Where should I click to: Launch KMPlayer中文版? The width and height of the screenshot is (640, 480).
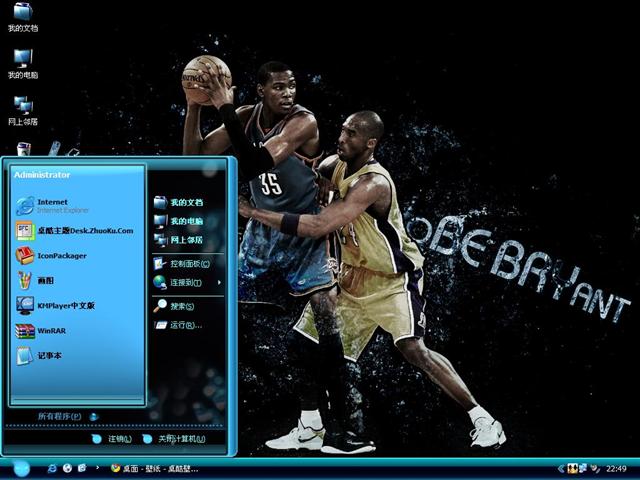pos(56,306)
